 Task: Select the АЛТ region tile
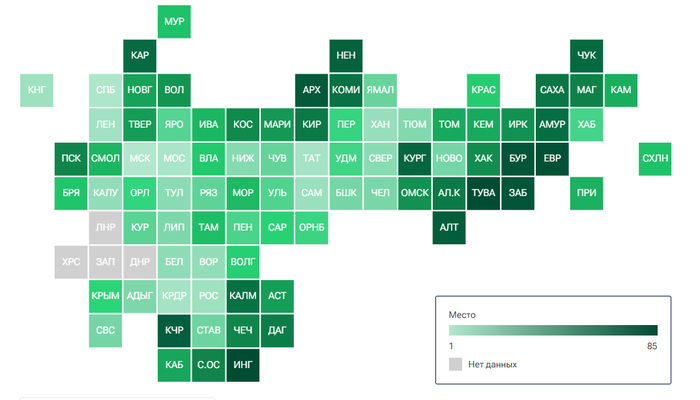click(x=449, y=228)
